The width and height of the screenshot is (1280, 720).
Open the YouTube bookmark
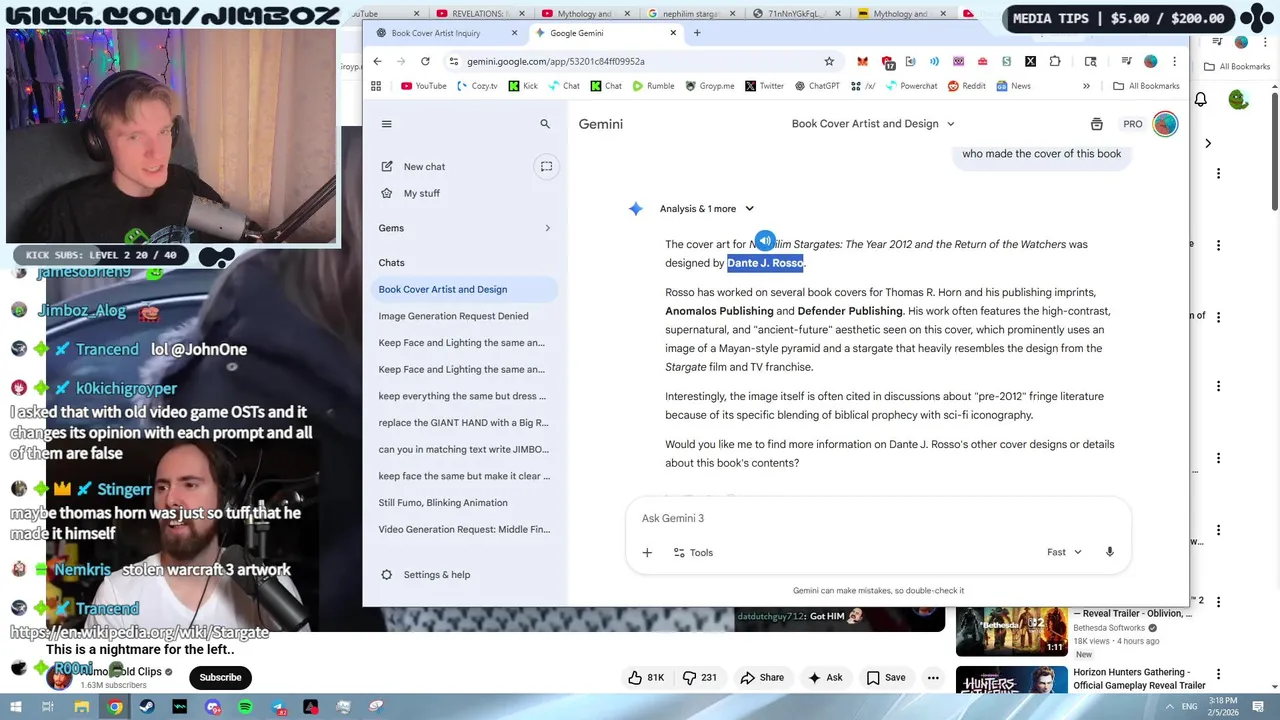[423, 86]
